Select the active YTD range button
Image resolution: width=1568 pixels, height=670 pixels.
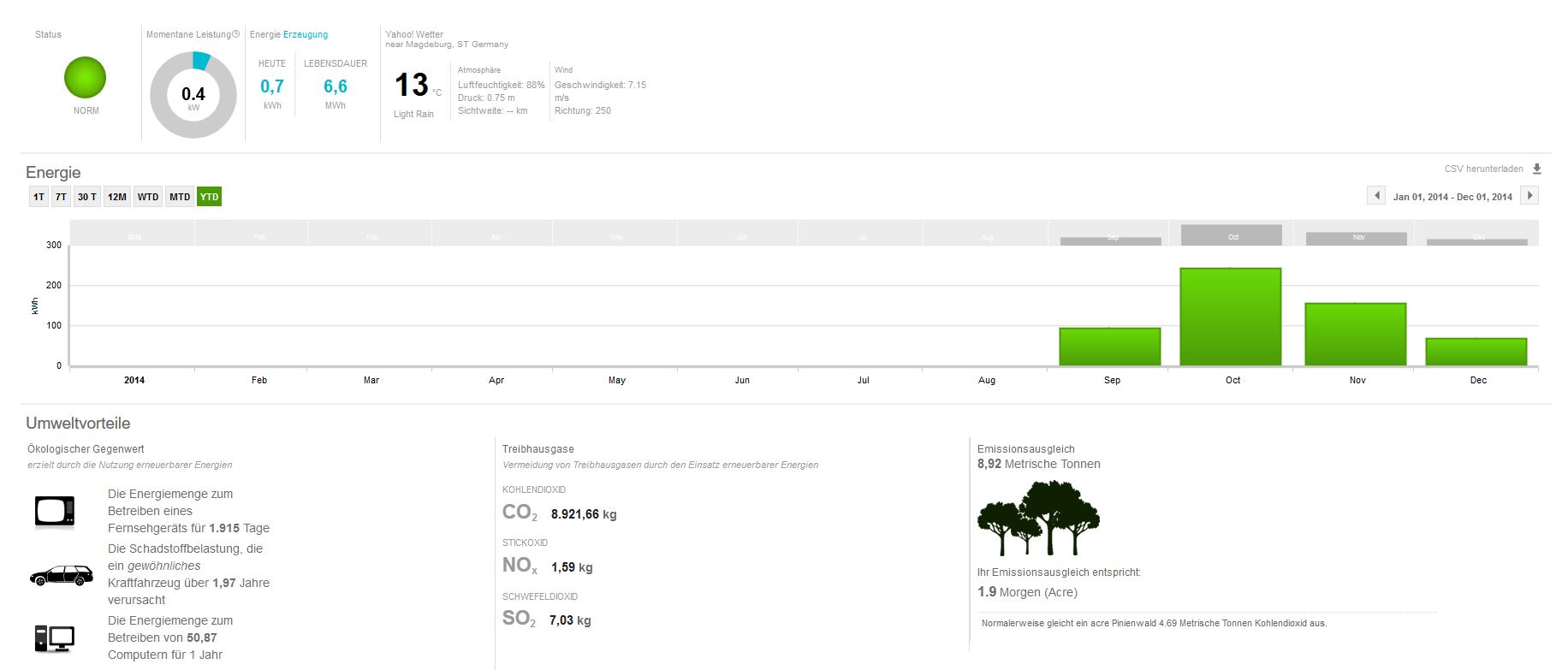pos(209,197)
